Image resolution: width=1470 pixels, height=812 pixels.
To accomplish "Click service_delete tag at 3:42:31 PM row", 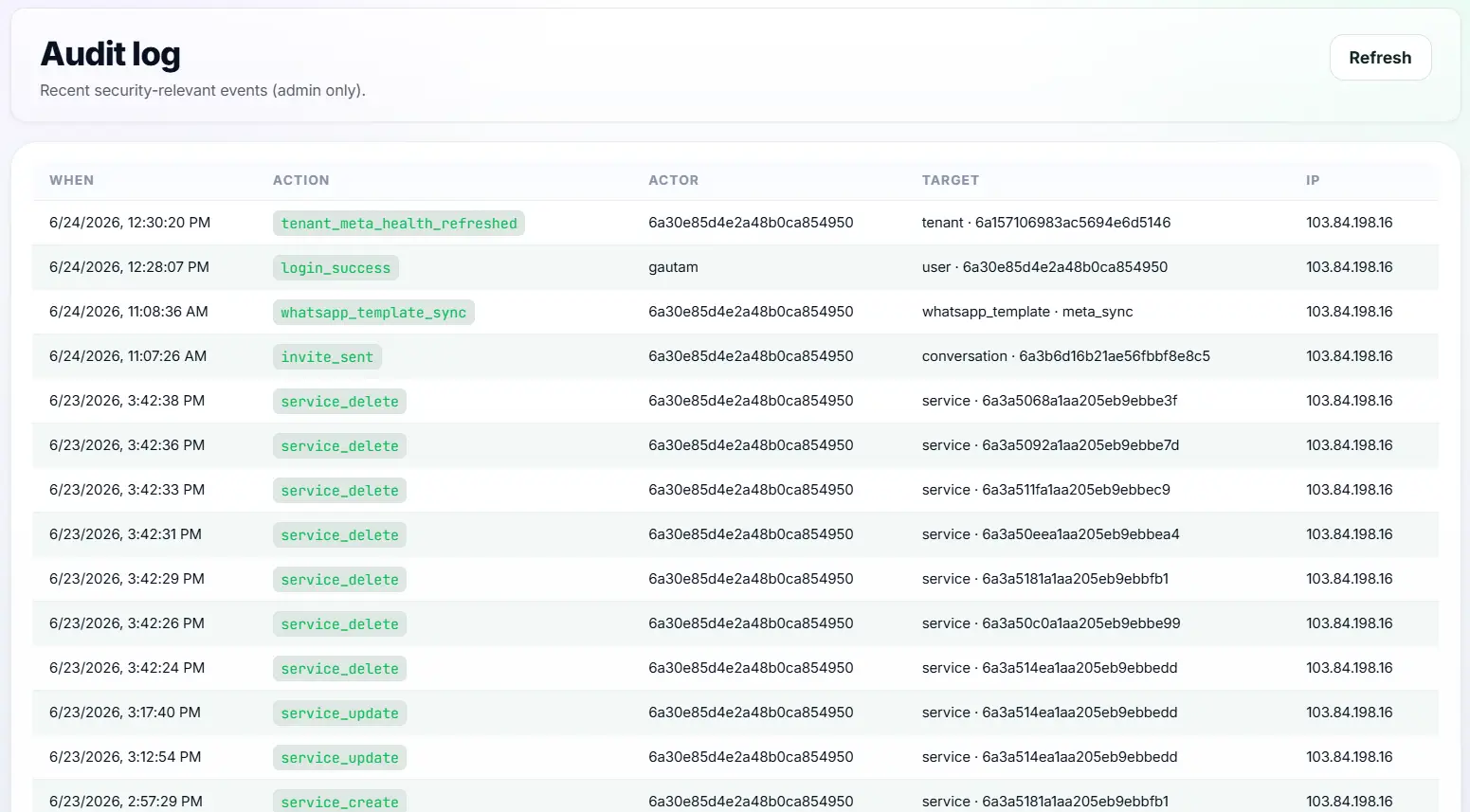I will click(339, 535).
